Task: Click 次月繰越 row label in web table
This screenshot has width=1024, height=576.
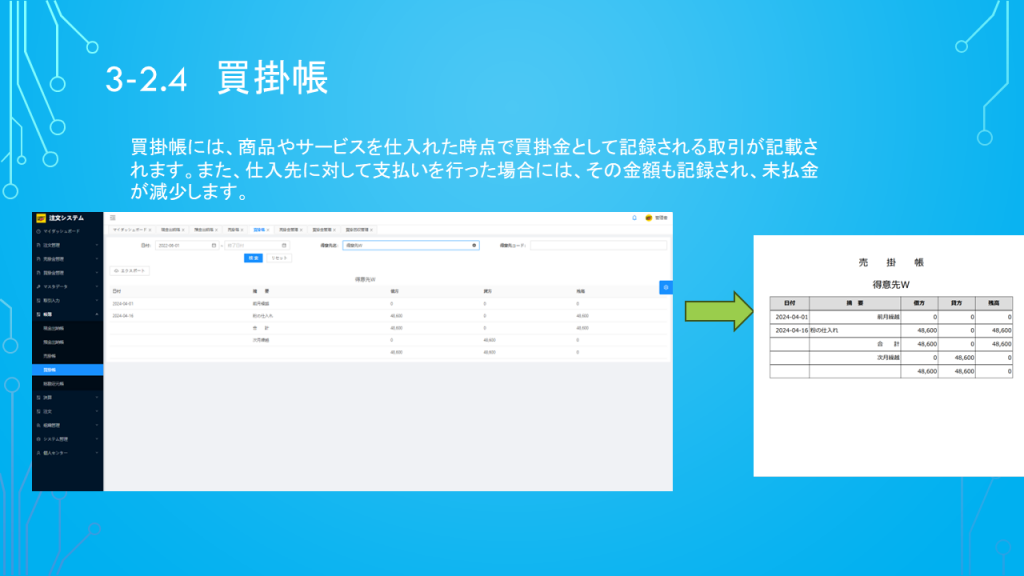Action: click(x=261, y=340)
